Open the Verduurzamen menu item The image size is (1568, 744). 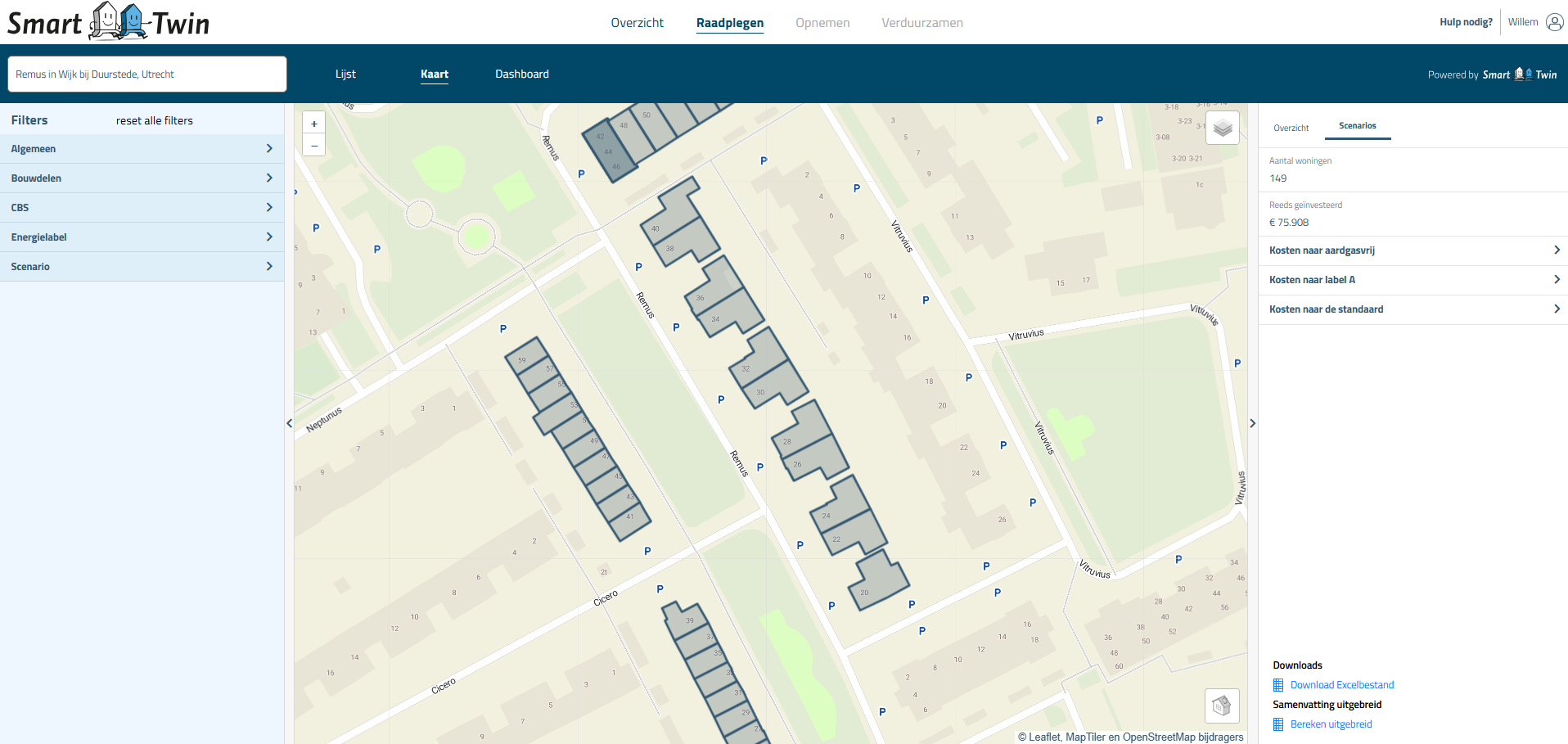(x=921, y=23)
